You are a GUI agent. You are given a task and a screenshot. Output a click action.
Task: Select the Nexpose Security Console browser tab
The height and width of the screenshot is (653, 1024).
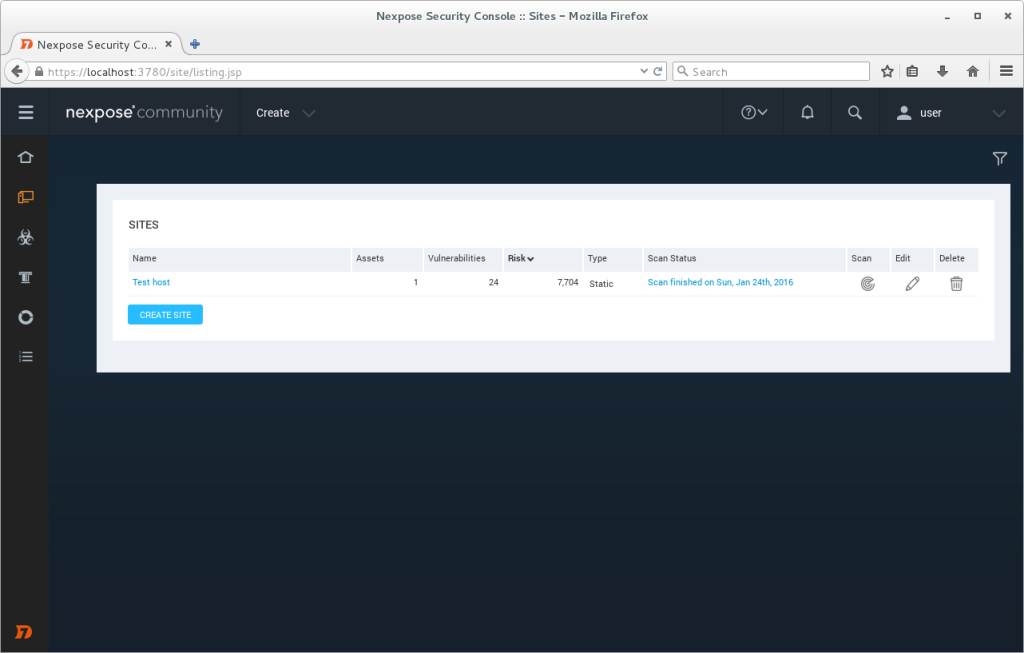coord(90,44)
